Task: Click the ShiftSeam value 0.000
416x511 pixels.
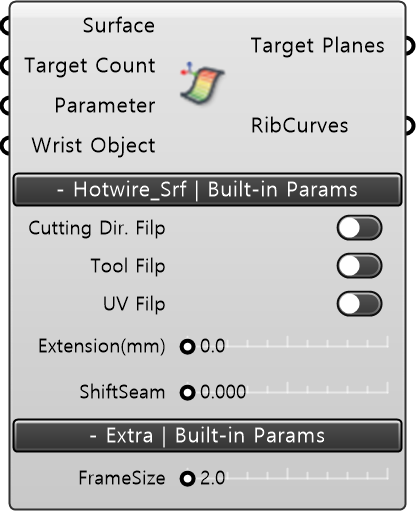Action: (x=223, y=392)
